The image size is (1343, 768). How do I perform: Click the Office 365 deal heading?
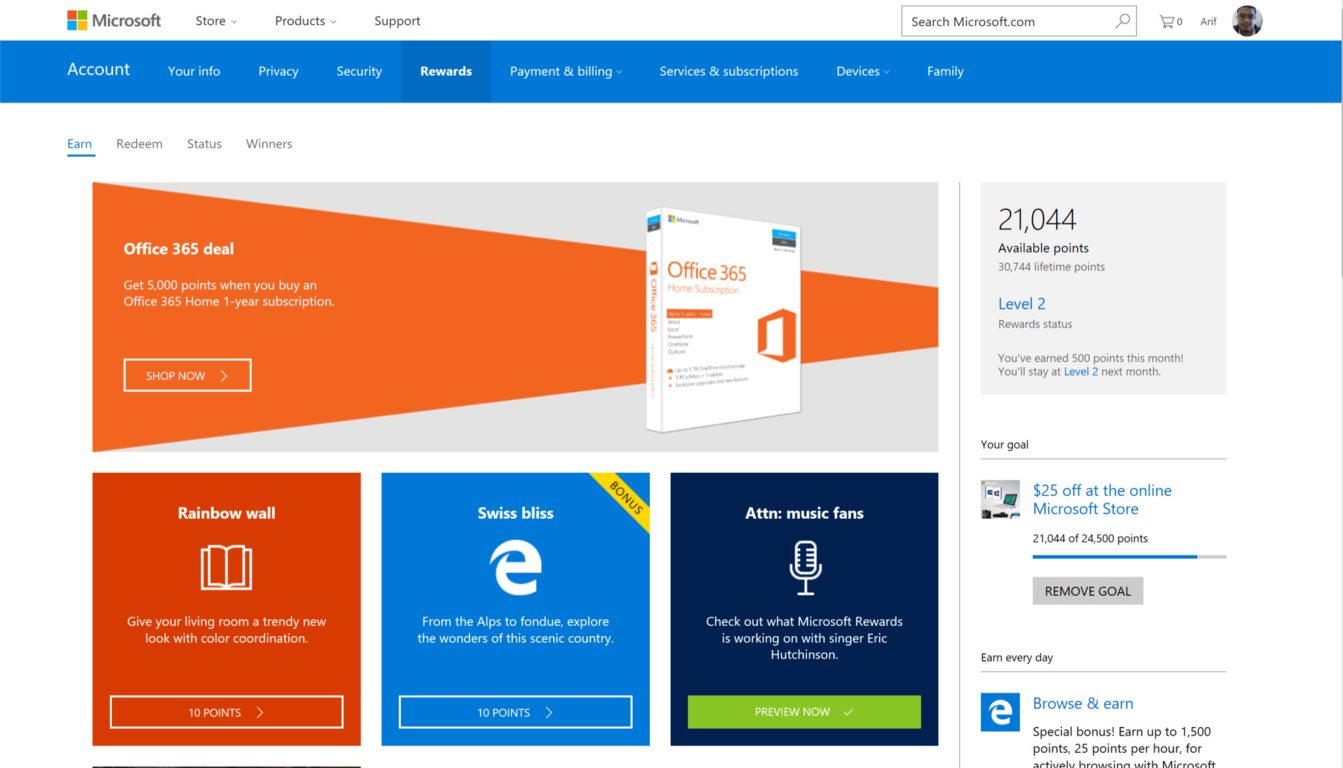(x=179, y=249)
